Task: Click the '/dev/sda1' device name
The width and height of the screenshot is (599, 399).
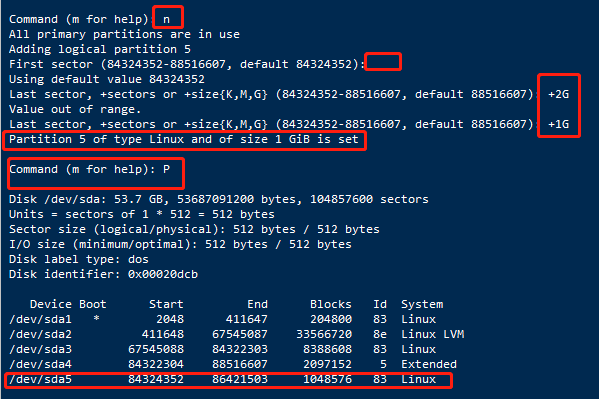Action: (40, 319)
